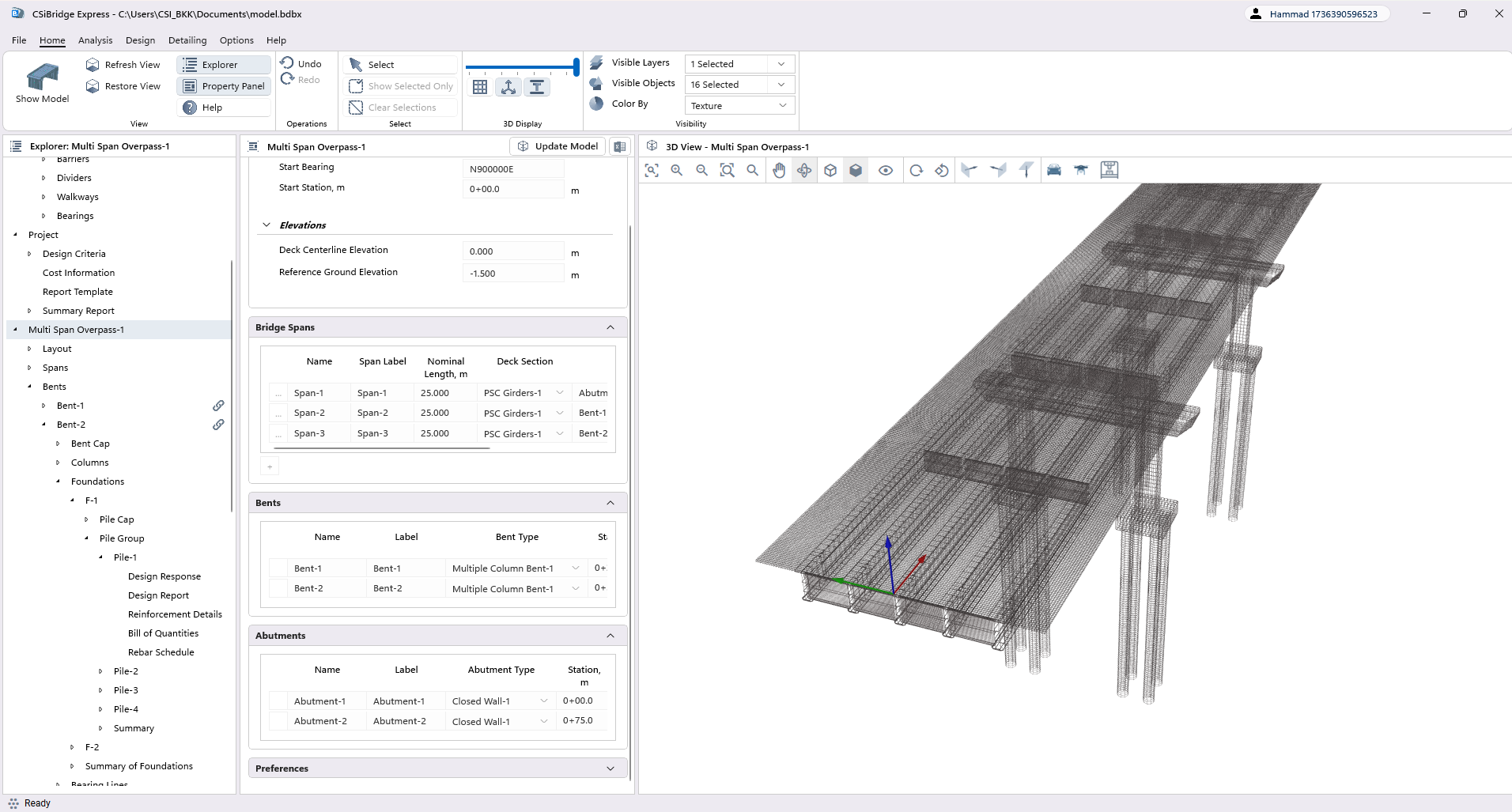Open the drone flyover view
This screenshot has width=1512, height=812.
[x=1081, y=169]
